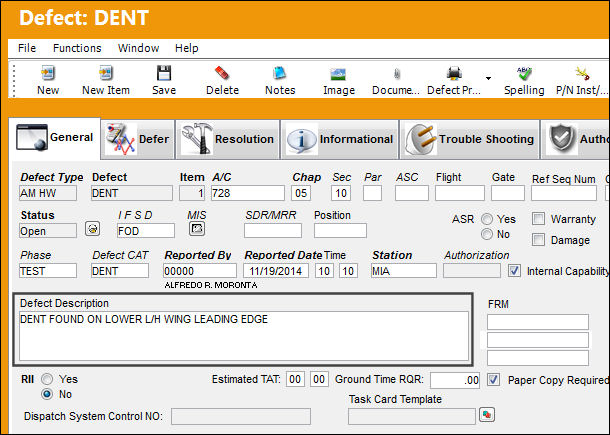Image resolution: width=610 pixels, height=435 pixels.
Task: Click the Status field showing Open
Action: tap(48, 231)
